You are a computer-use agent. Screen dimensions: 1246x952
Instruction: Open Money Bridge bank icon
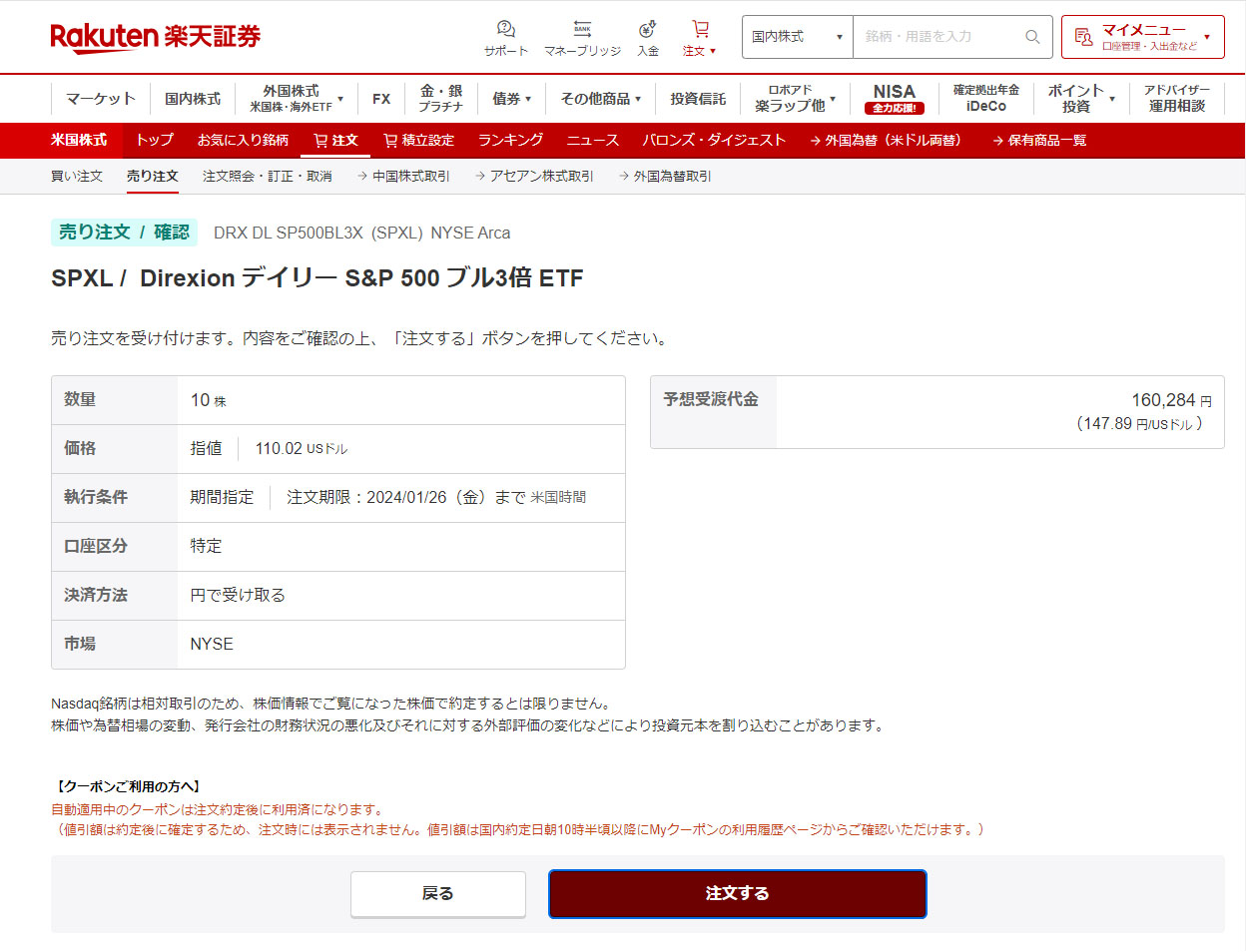coord(582,29)
